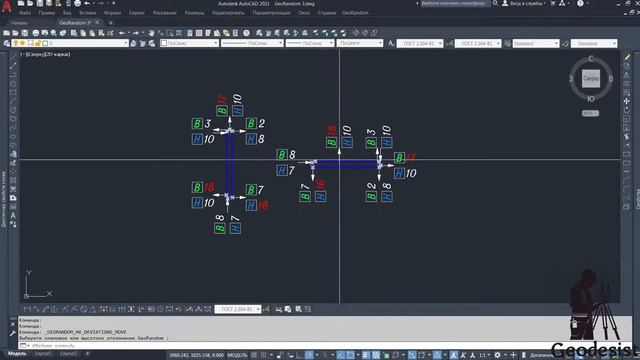This screenshot has height=360, width=640.
Task: Toggle object snap in status bar
Action: [x=351, y=355]
